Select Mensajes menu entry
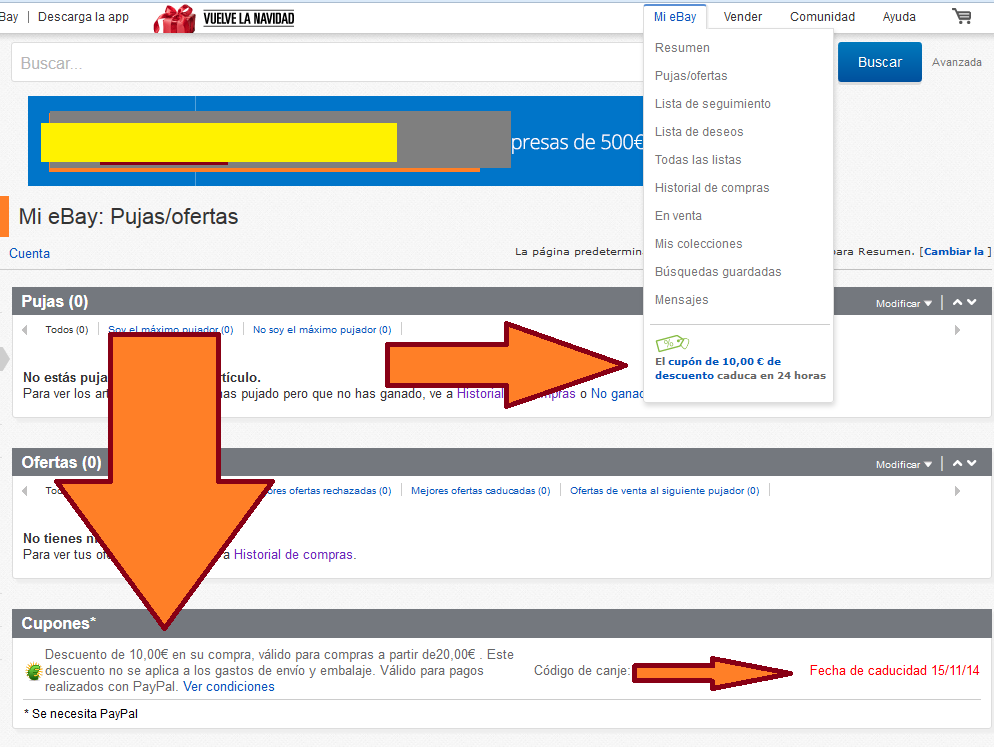Viewport: 994px width, 747px height. 681,299
